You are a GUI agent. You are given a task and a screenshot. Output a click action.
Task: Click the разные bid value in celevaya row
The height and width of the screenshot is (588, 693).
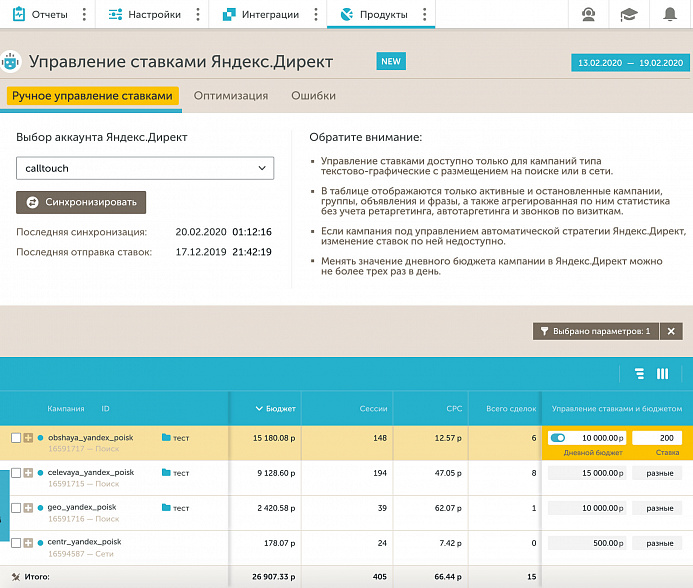pyautogui.click(x=657, y=473)
